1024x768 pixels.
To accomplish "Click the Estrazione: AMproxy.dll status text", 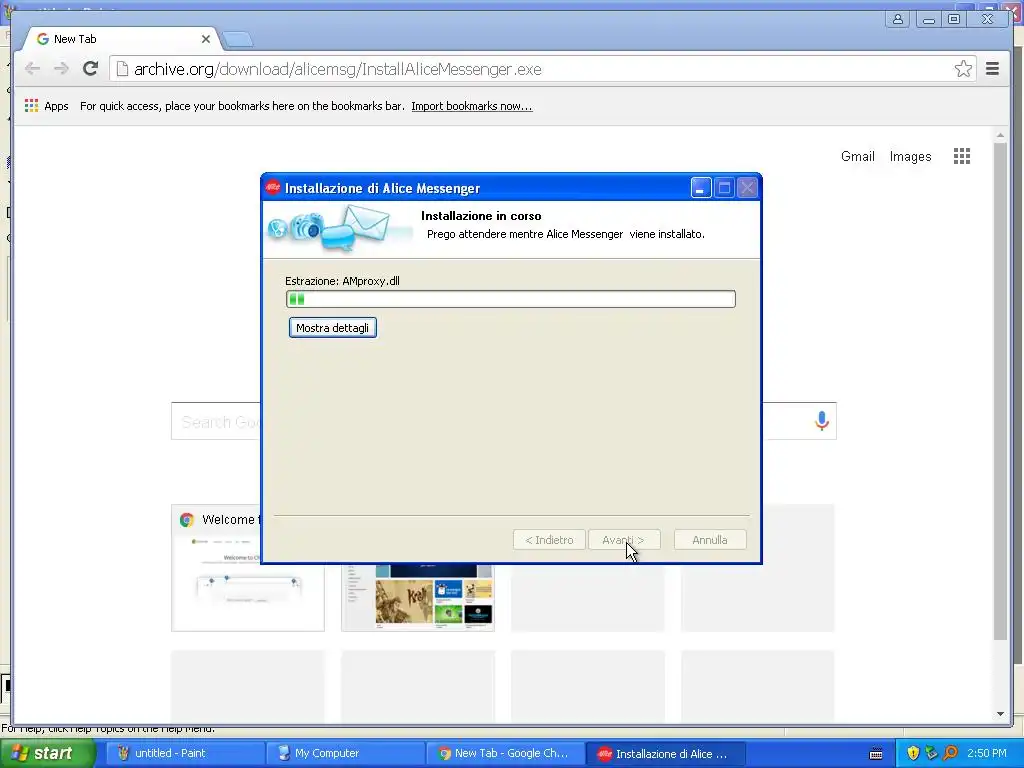I will click(342, 281).
